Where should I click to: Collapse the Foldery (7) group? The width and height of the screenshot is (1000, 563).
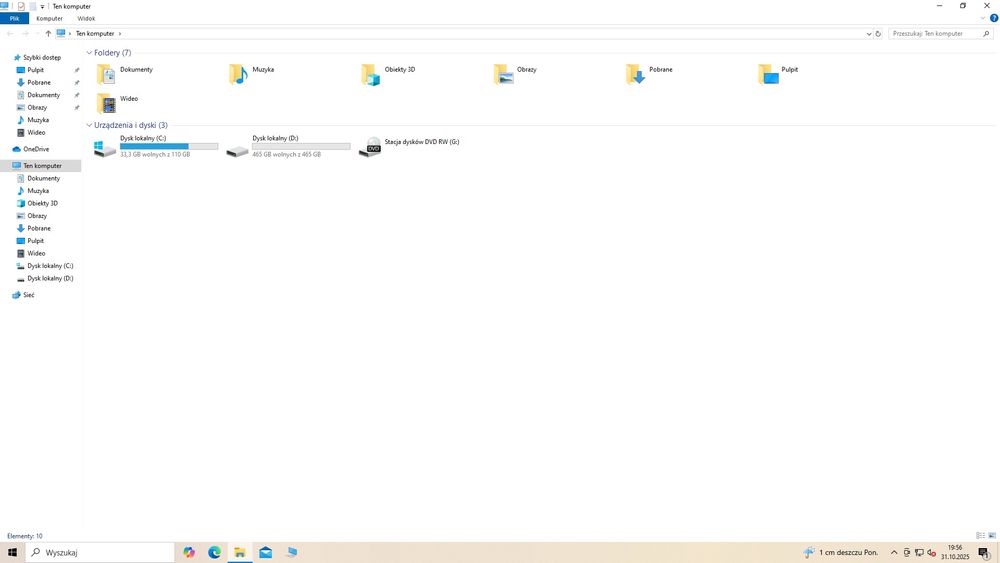click(x=89, y=53)
